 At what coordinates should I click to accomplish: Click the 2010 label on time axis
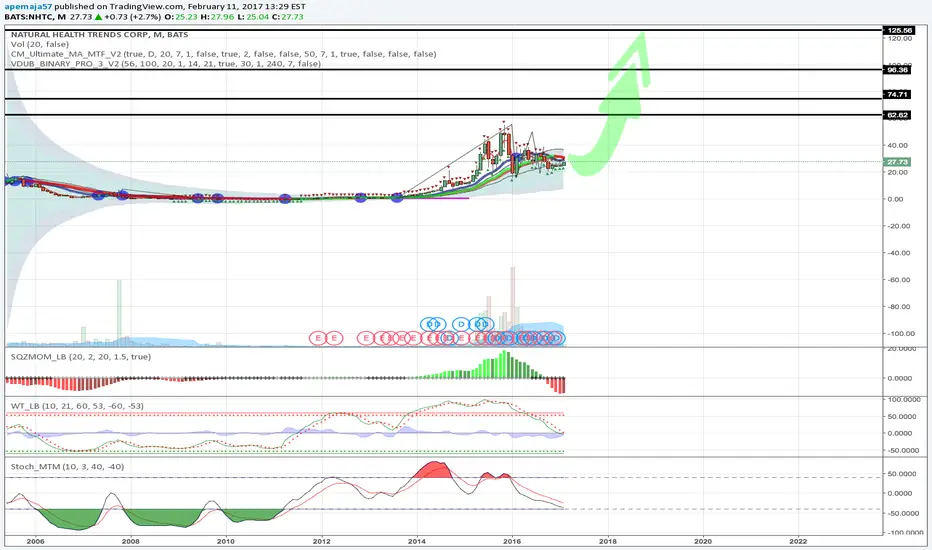(225, 541)
